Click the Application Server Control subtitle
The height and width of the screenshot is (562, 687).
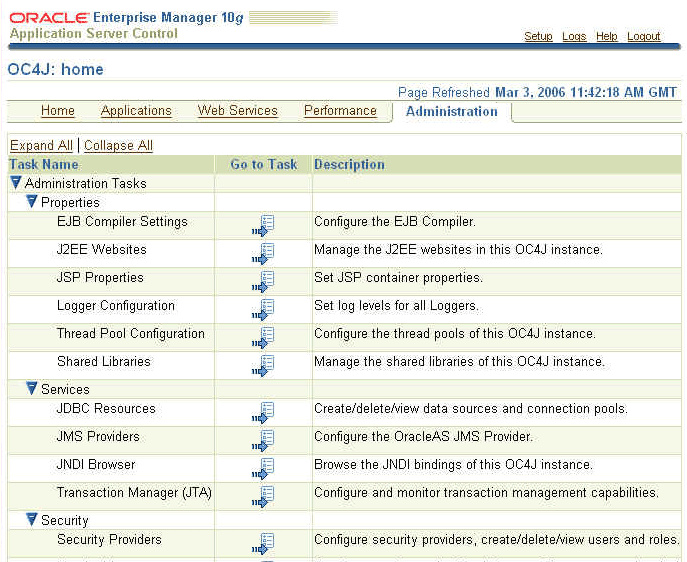click(94, 34)
